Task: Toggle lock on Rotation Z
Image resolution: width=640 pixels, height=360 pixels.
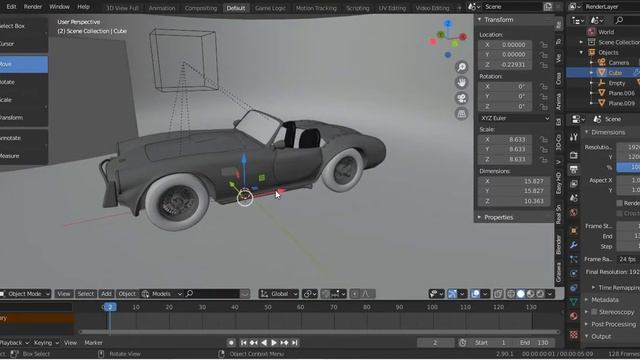Action: coord(543,106)
